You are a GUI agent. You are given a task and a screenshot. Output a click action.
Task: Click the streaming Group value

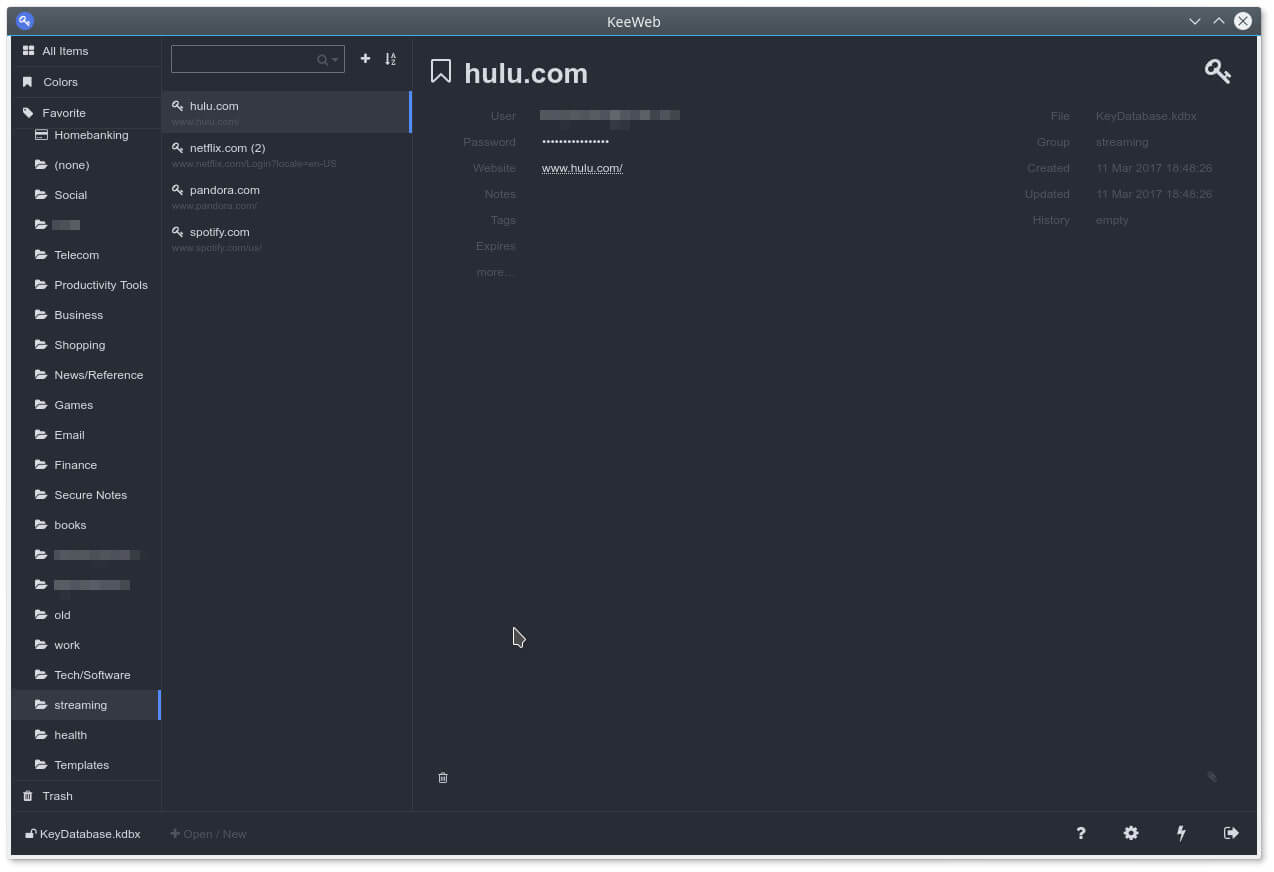coord(1122,142)
